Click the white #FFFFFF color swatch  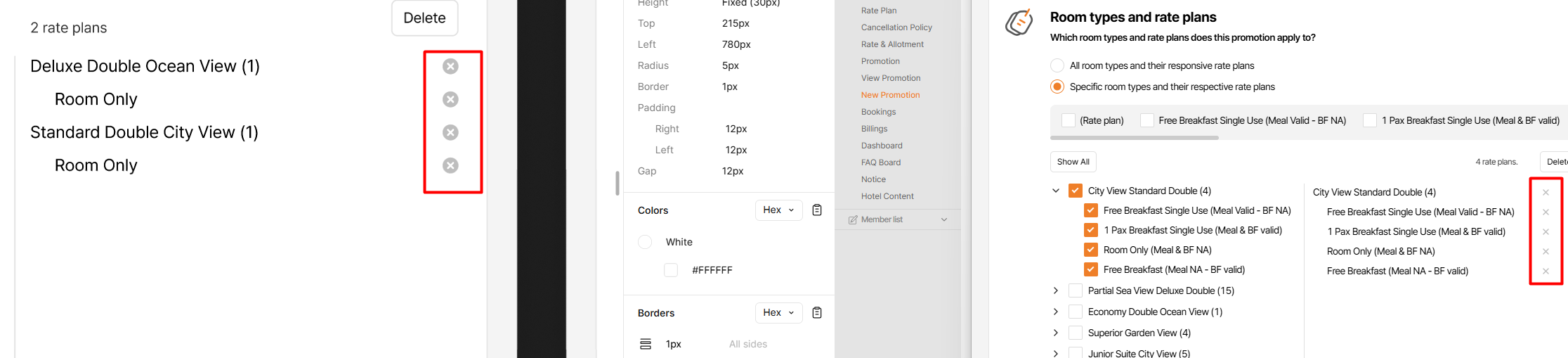click(671, 270)
